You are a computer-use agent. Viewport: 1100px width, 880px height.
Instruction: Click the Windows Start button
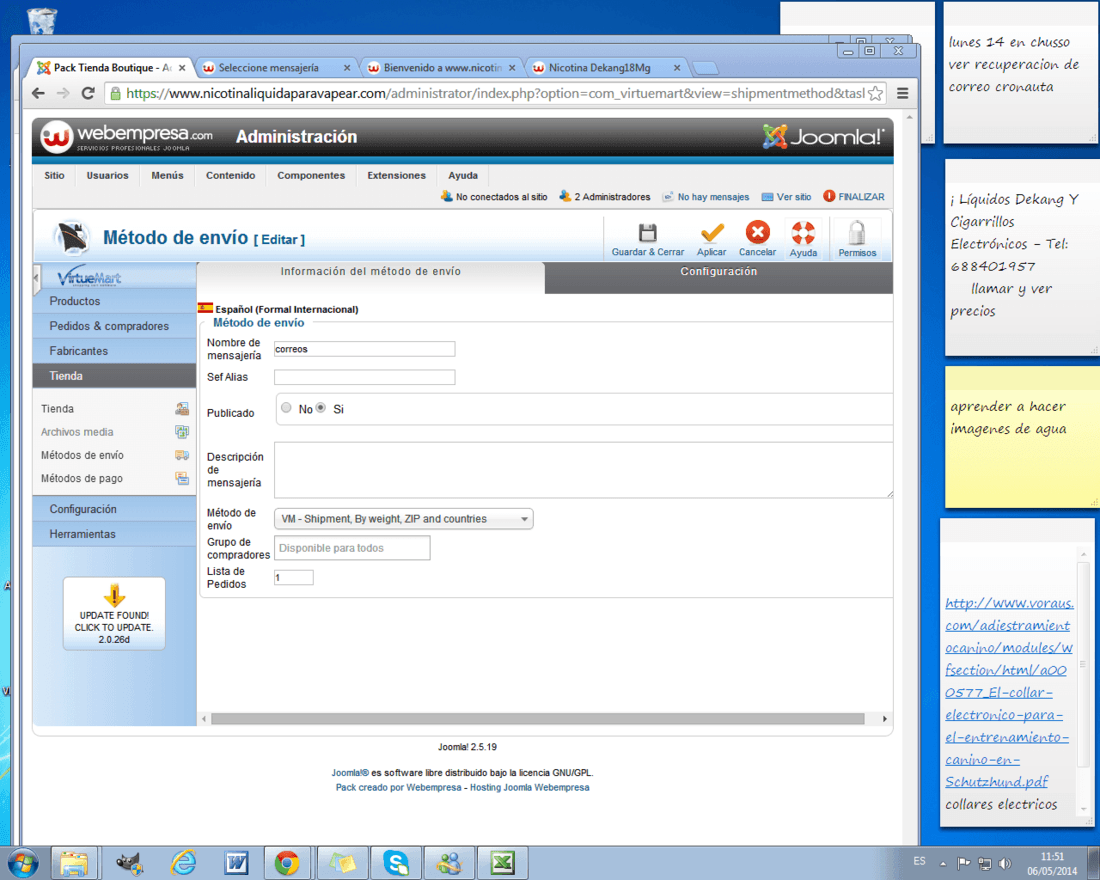click(x=21, y=862)
